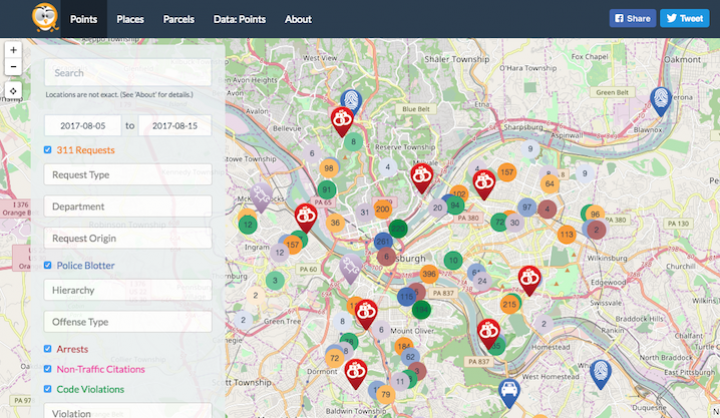Select the blue car marker on the map
This screenshot has width=720, height=418.
point(509,393)
